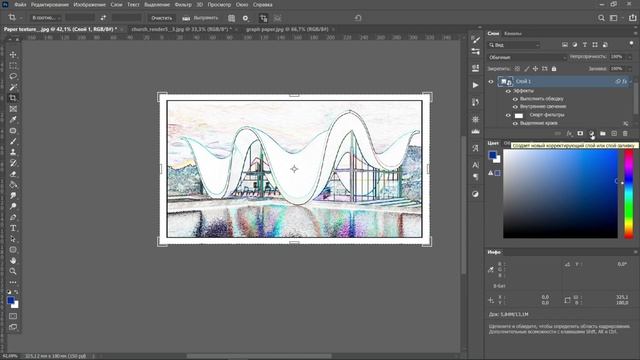Create a new group folder icon
The width and height of the screenshot is (640, 360).
click(602, 133)
